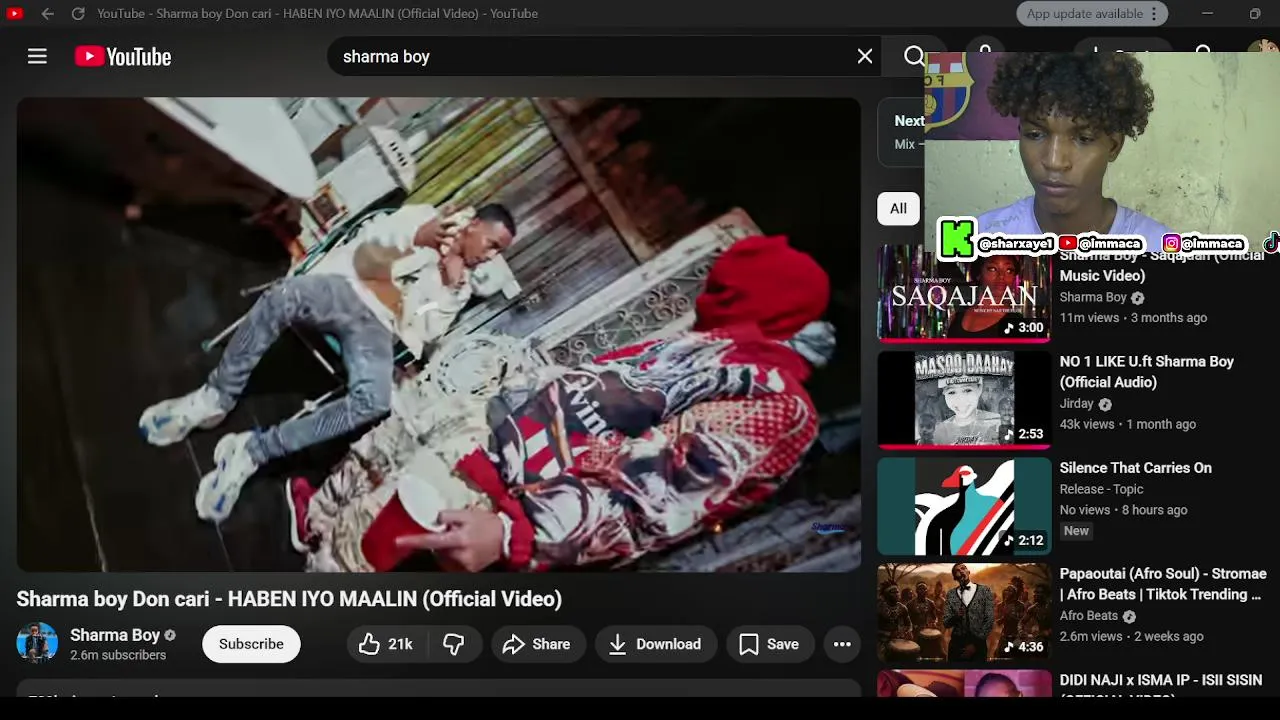Open Jirday channel link
Viewport: 1280px width, 720px height.
tap(1077, 404)
